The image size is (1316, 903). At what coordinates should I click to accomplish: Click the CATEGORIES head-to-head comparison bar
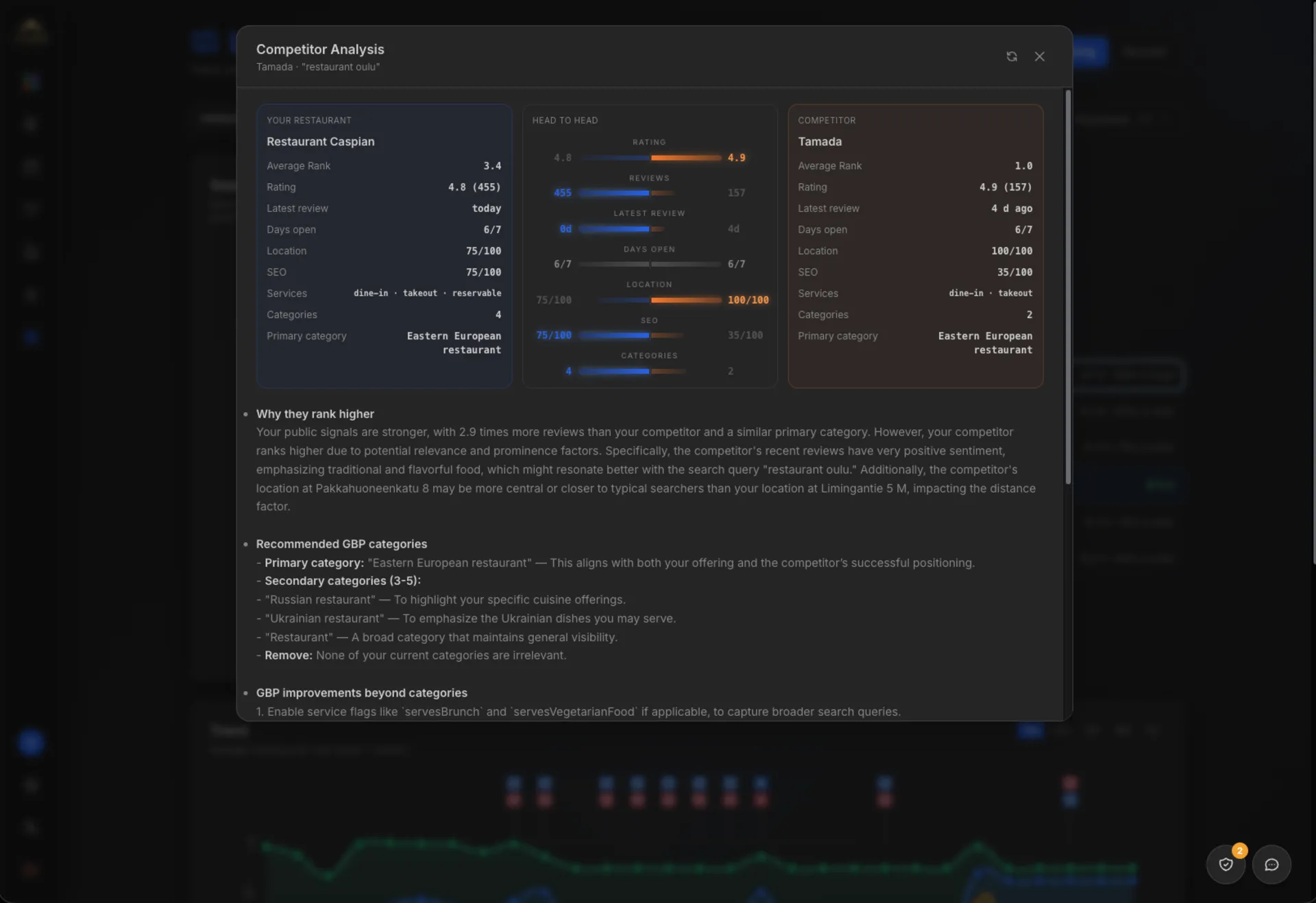coord(650,371)
